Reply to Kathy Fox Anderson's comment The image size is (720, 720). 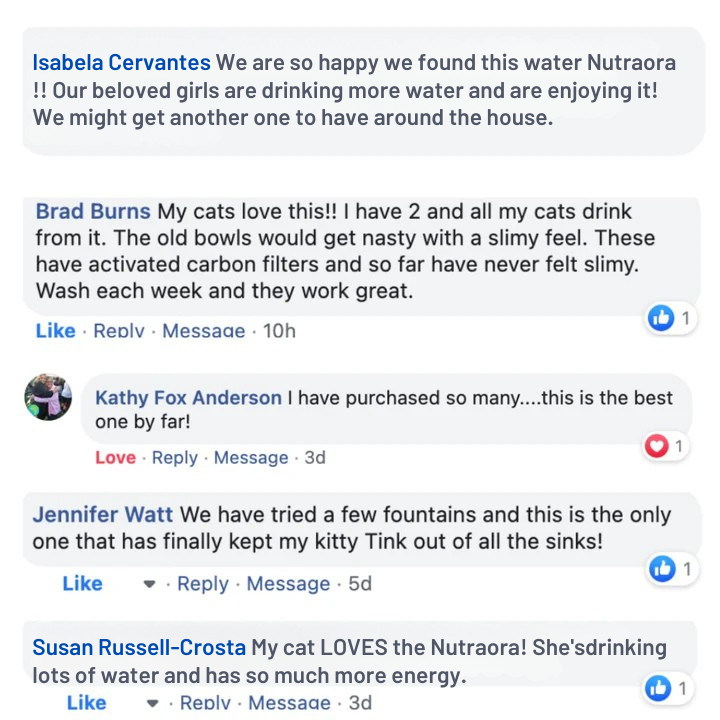tap(175, 458)
